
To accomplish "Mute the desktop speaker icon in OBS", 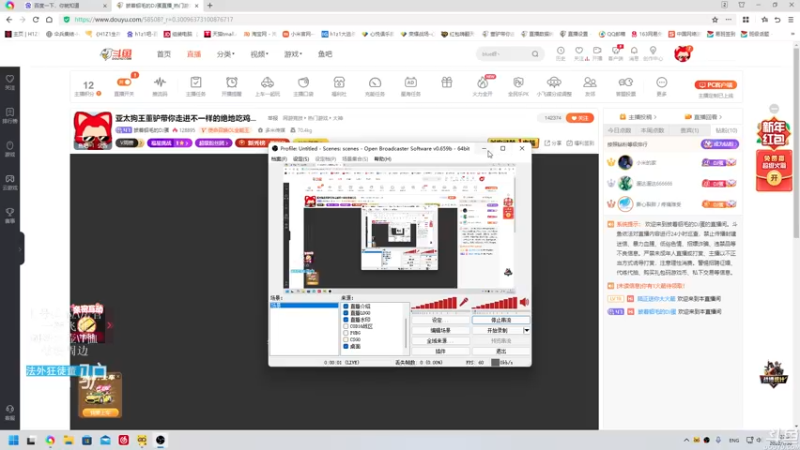I will click(x=524, y=302).
